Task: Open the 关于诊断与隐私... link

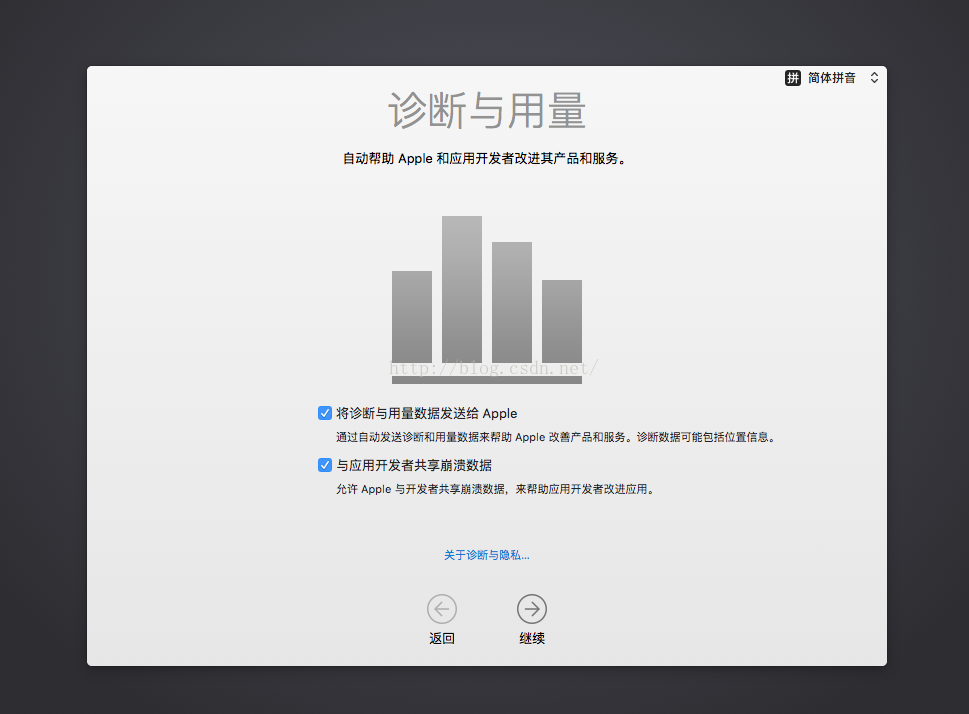Action: point(486,555)
